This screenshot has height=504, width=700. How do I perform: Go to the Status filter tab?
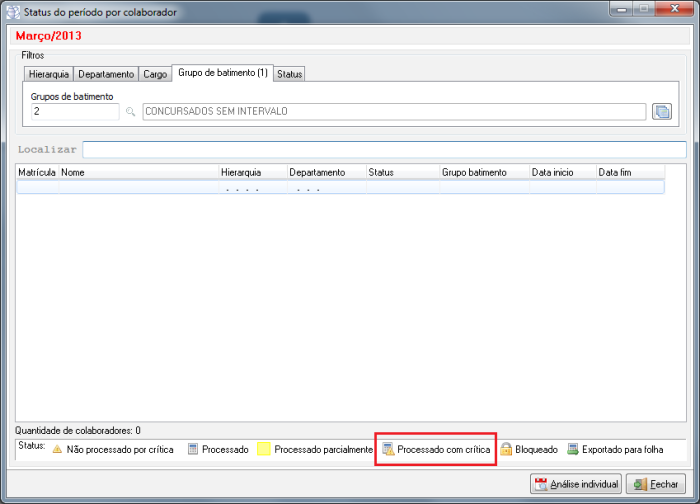(290, 74)
